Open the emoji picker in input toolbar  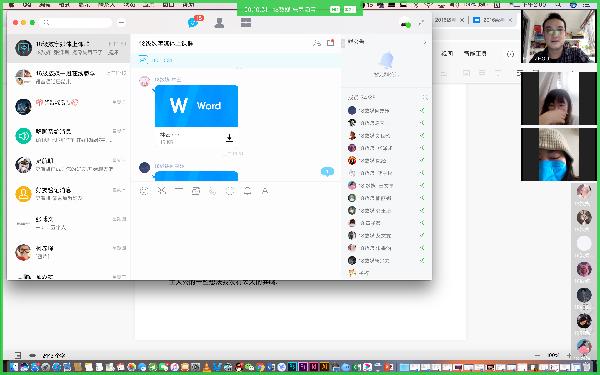click(x=144, y=191)
